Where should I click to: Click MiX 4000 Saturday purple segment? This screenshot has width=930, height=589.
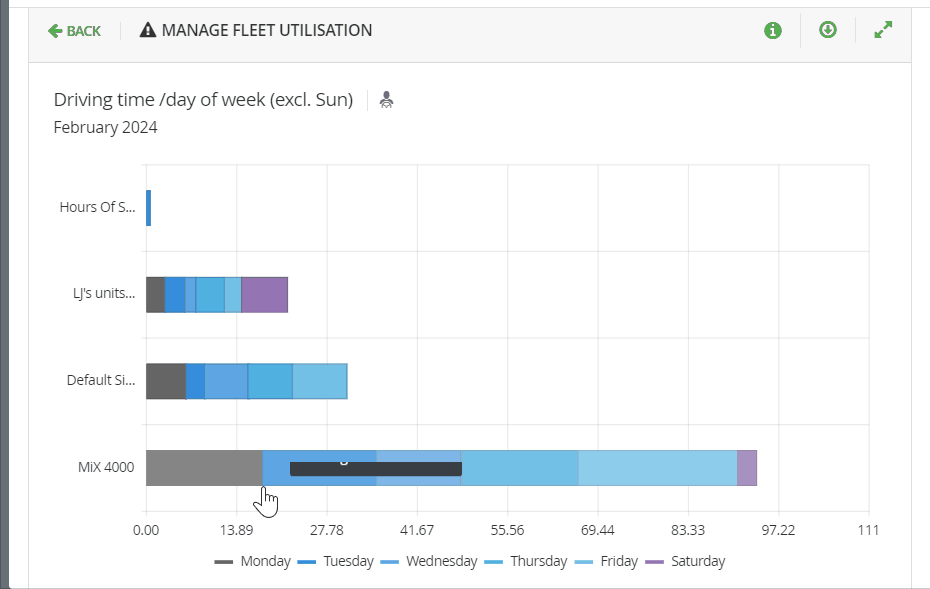click(747, 468)
